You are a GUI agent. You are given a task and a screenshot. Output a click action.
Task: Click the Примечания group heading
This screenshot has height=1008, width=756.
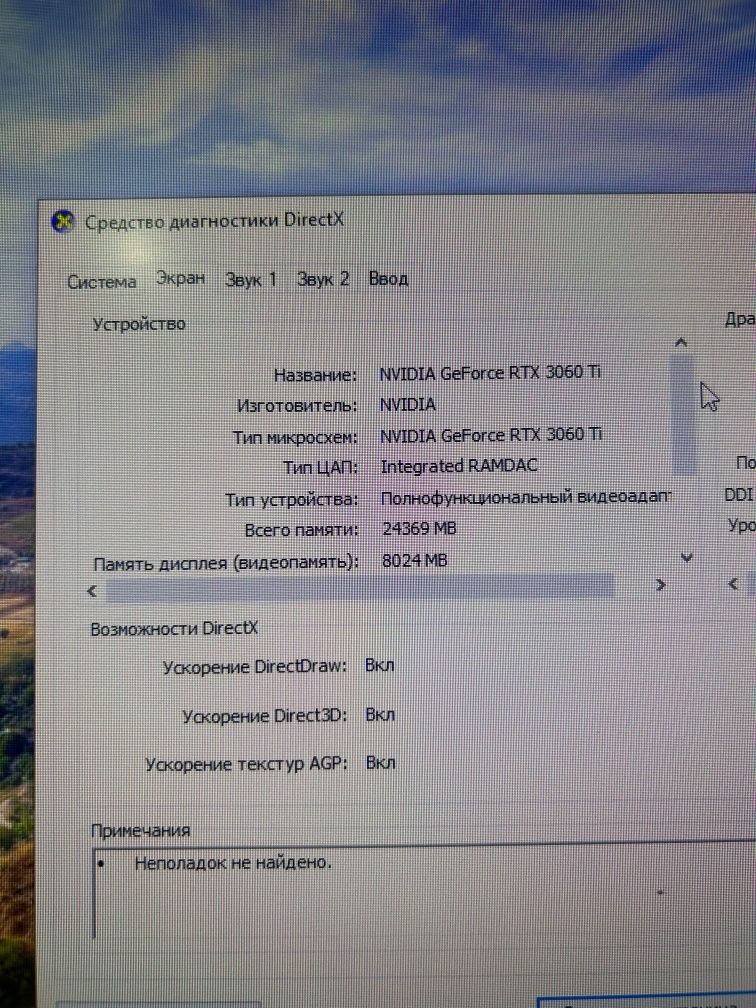pyautogui.click(x=141, y=831)
